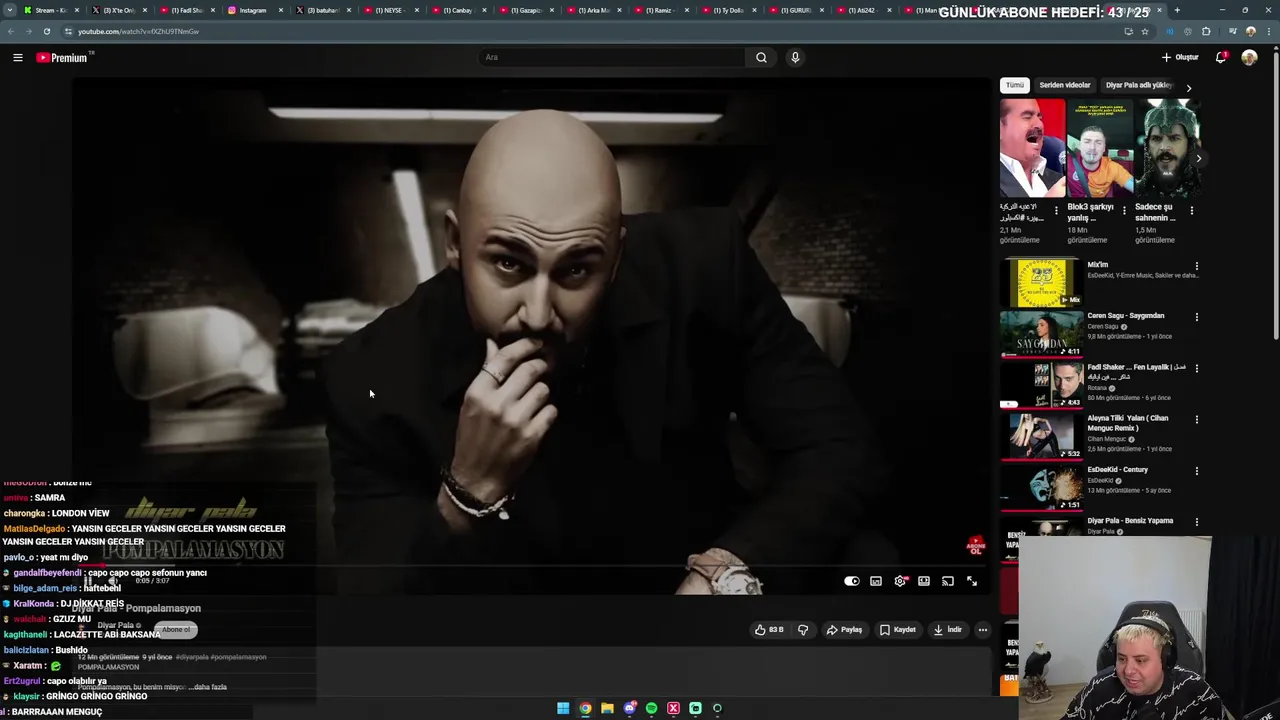Open the Blok3 şarkıyı yanlış short
This screenshot has width=1280, height=720.
pyautogui.click(x=1100, y=148)
